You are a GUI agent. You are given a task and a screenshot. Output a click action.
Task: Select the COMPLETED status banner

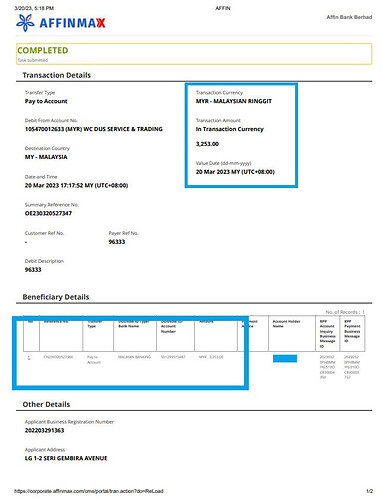(194, 54)
